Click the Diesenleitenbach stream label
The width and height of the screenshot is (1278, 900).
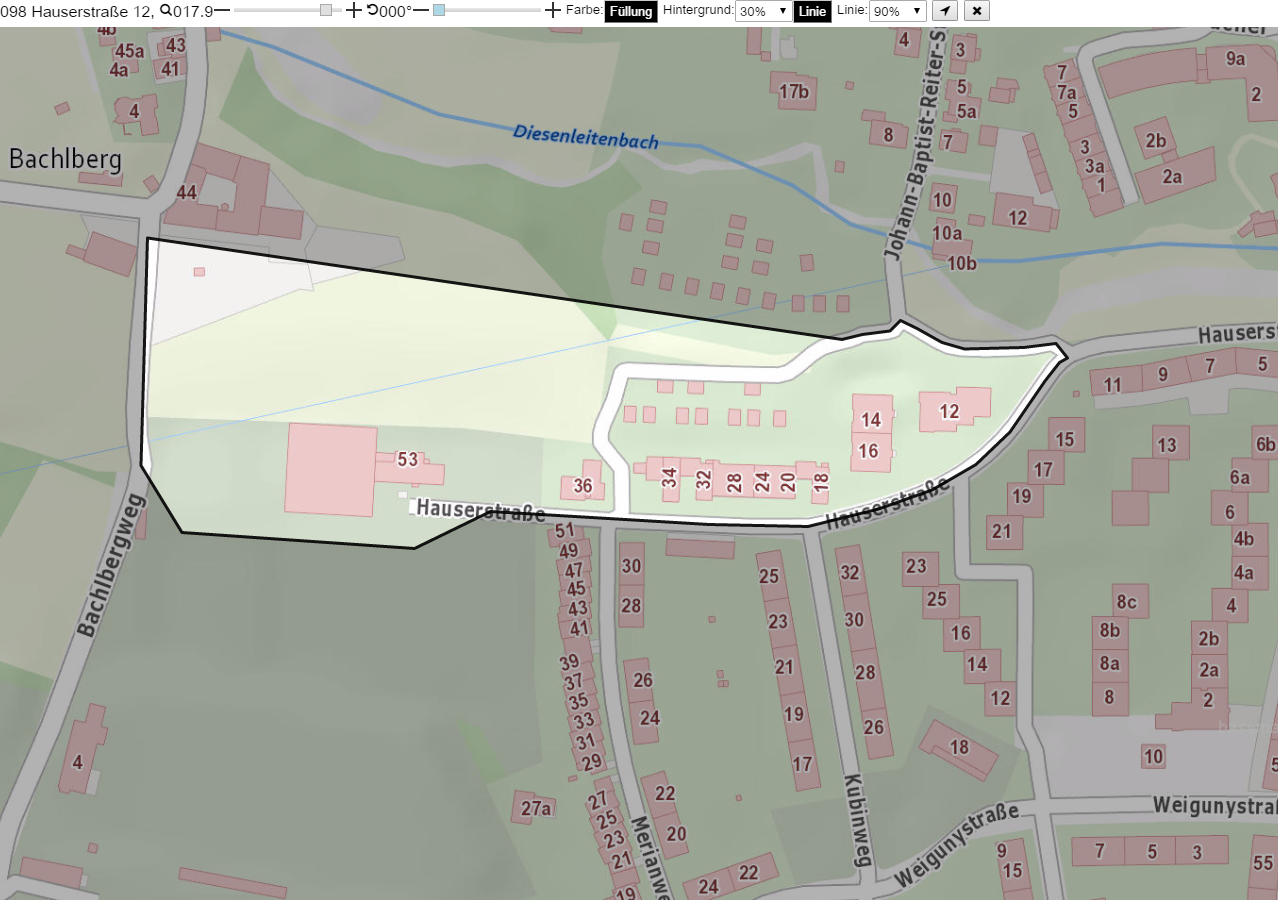pyautogui.click(x=586, y=136)
